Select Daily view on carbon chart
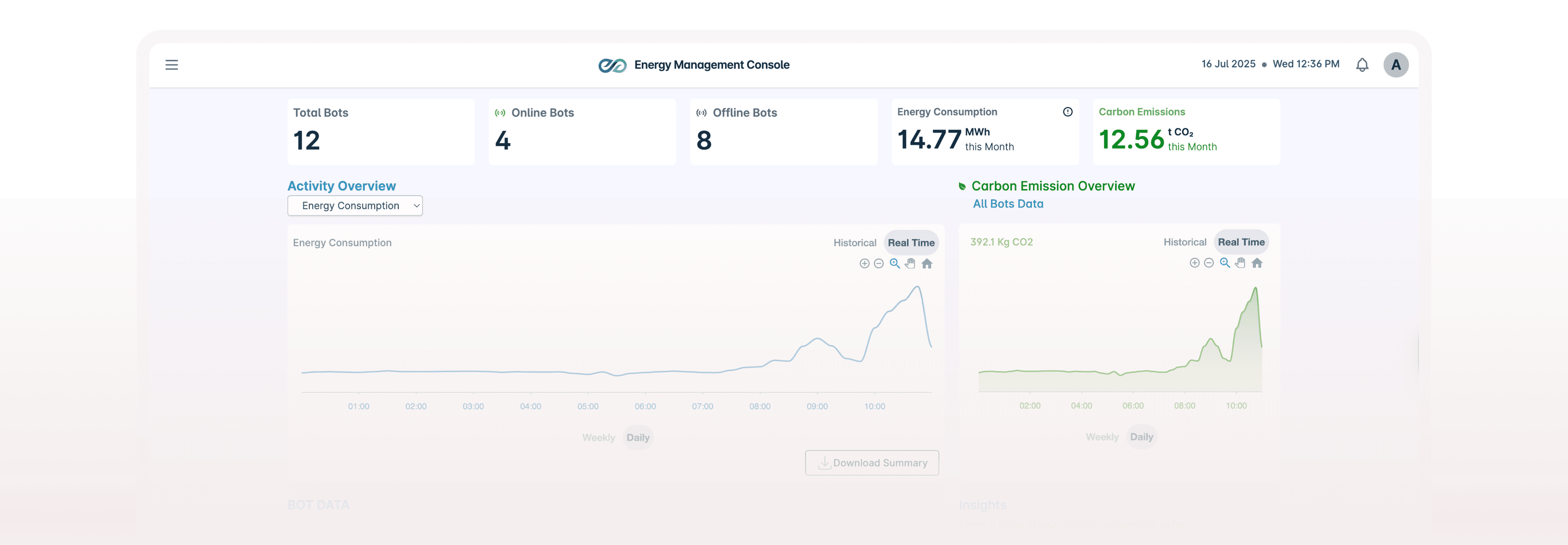The width and height of the screenshot is (1568, 545). (x=1141, y=437)
